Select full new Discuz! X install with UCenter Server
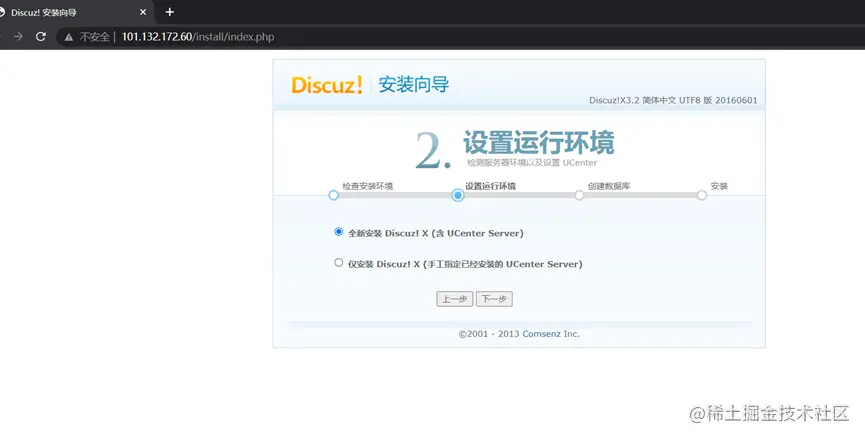865x439 pixels. point(339,232)
